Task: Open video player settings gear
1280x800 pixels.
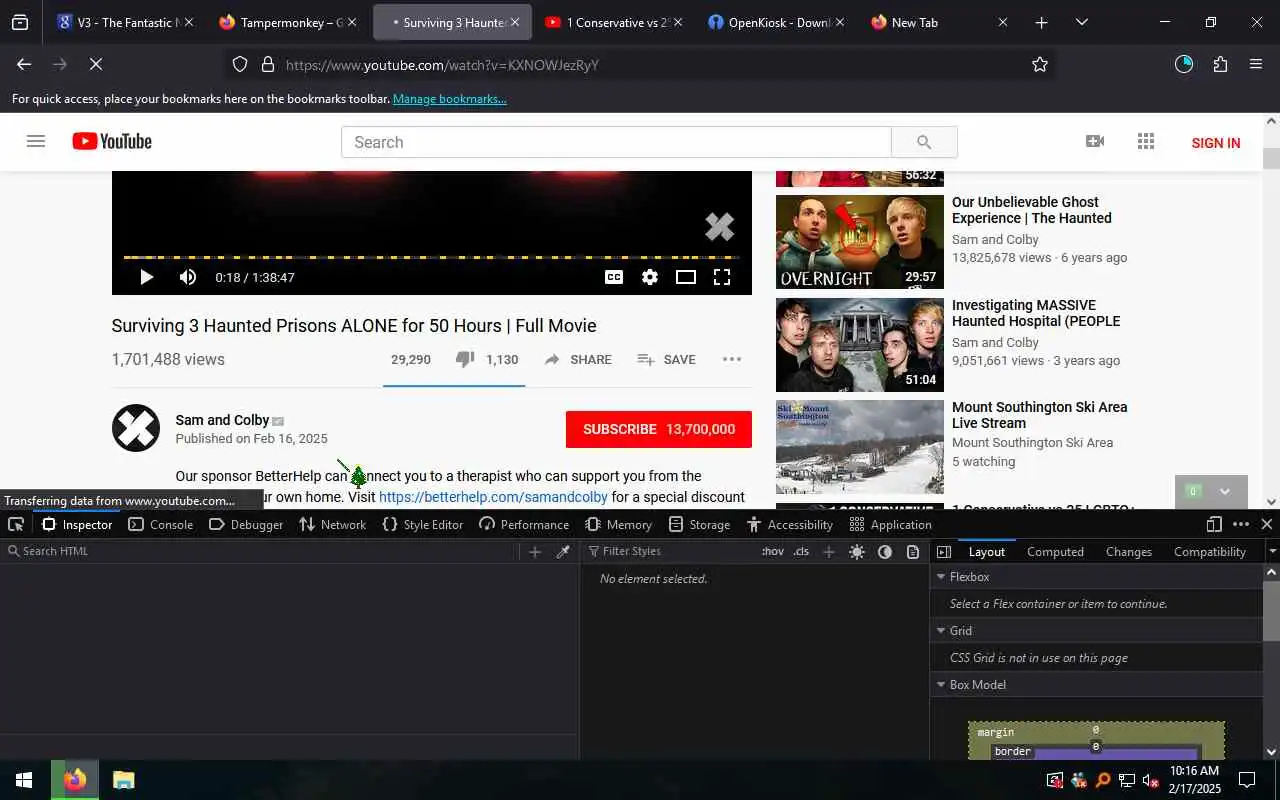Action: (650, 277)
